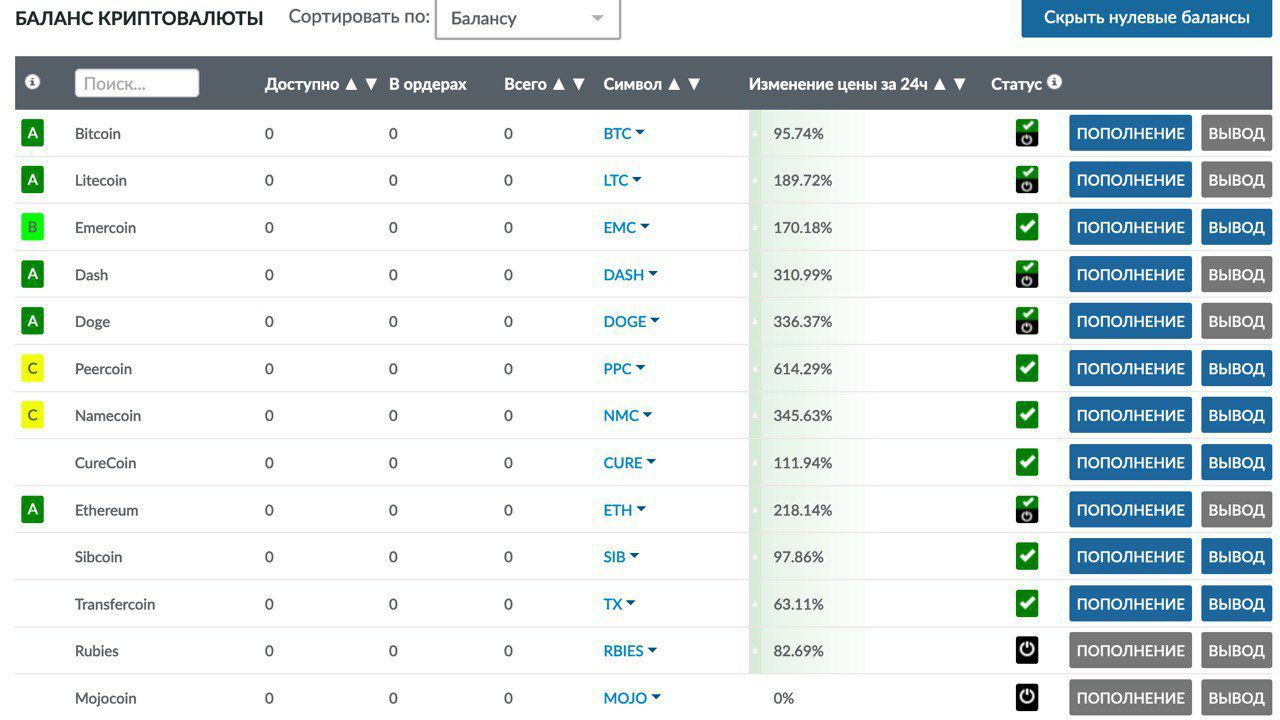Viewport: 1280px width, 720px height.
Task: Click 'Peercoin' currency name
Action: point(103,369)
